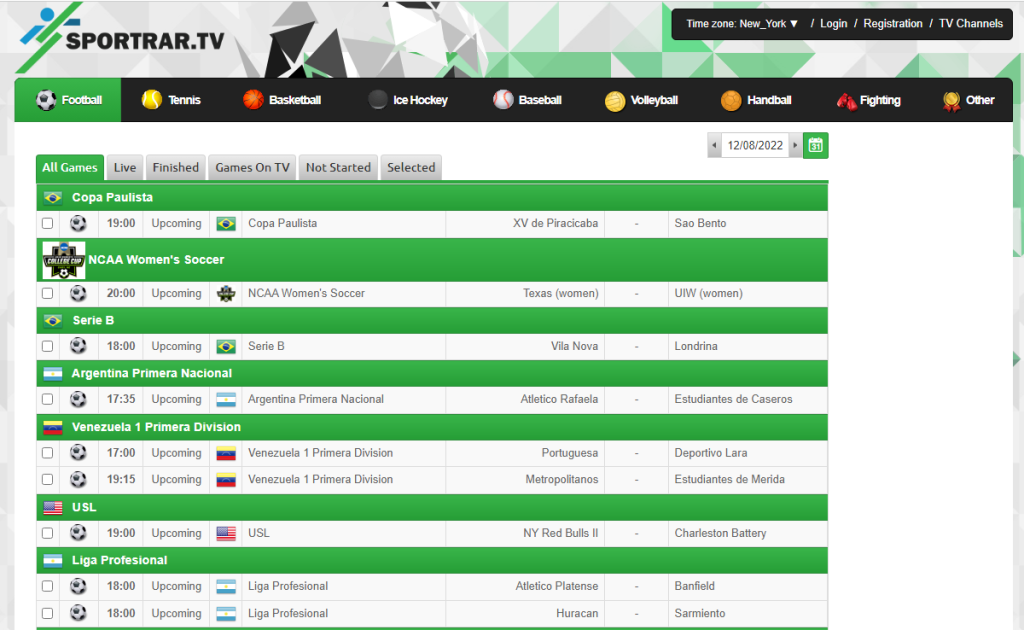The height and width of the screenshot is (630, 1024).
Task: Switch to the Finished tab
Action: 176,168
